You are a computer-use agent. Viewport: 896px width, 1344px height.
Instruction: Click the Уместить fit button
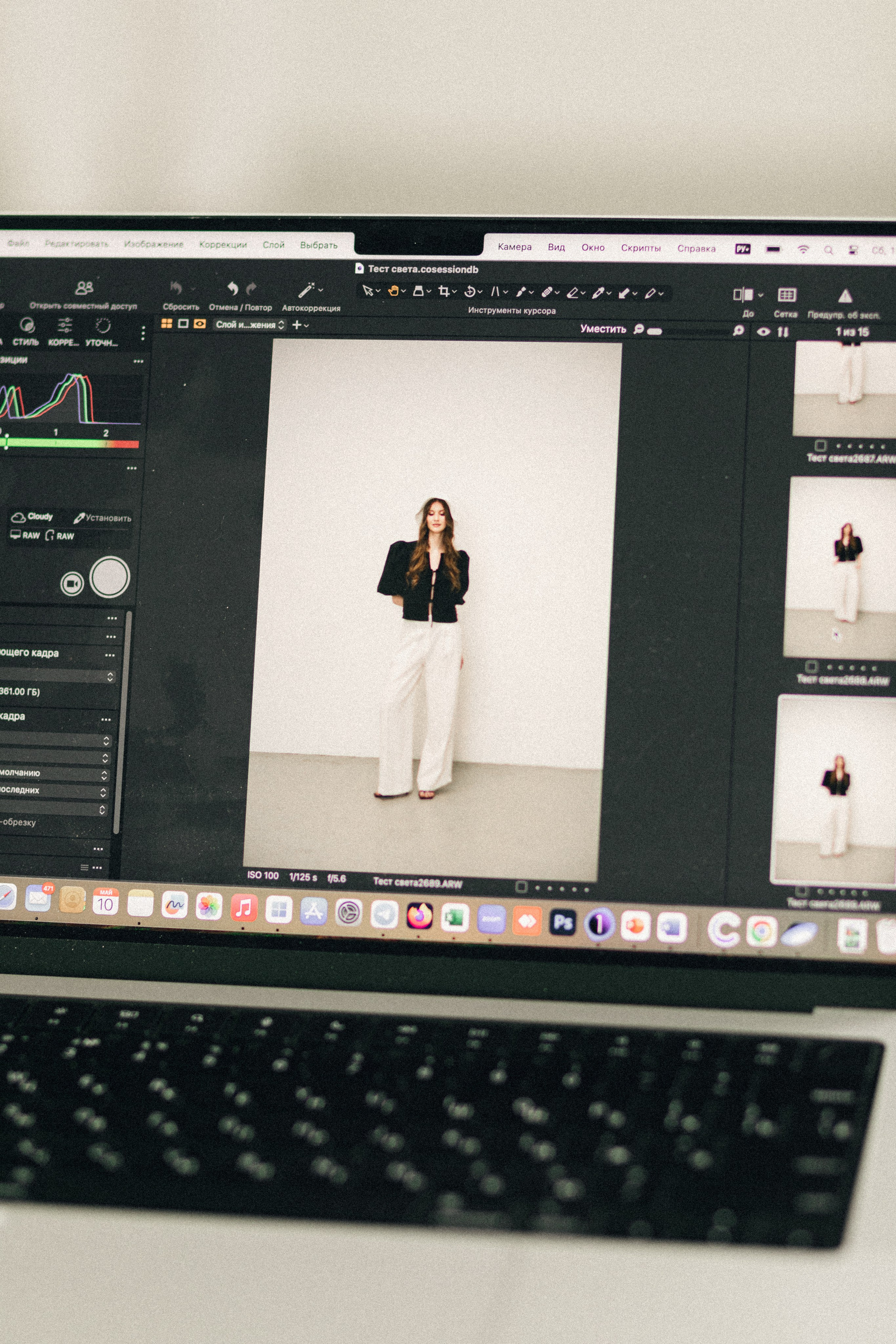tap(603, 329)
